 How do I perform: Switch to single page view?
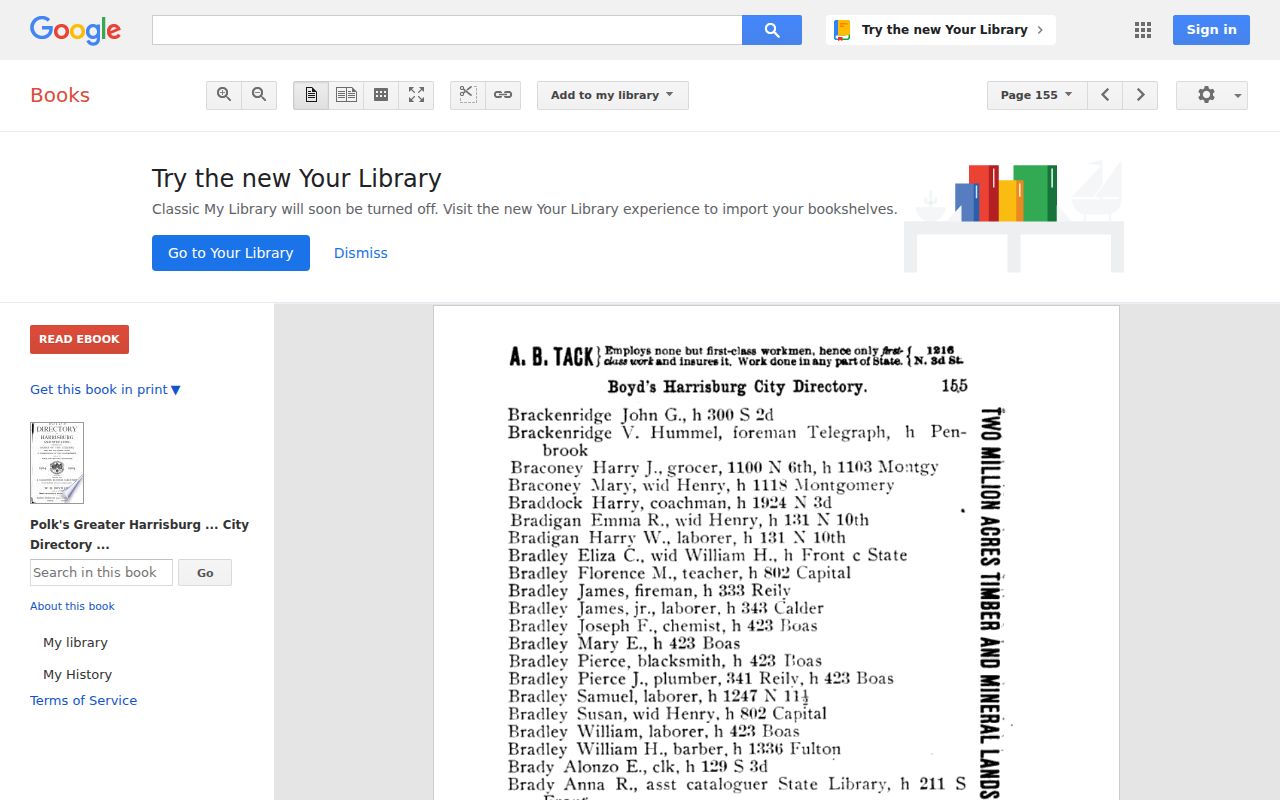point(311,95)
